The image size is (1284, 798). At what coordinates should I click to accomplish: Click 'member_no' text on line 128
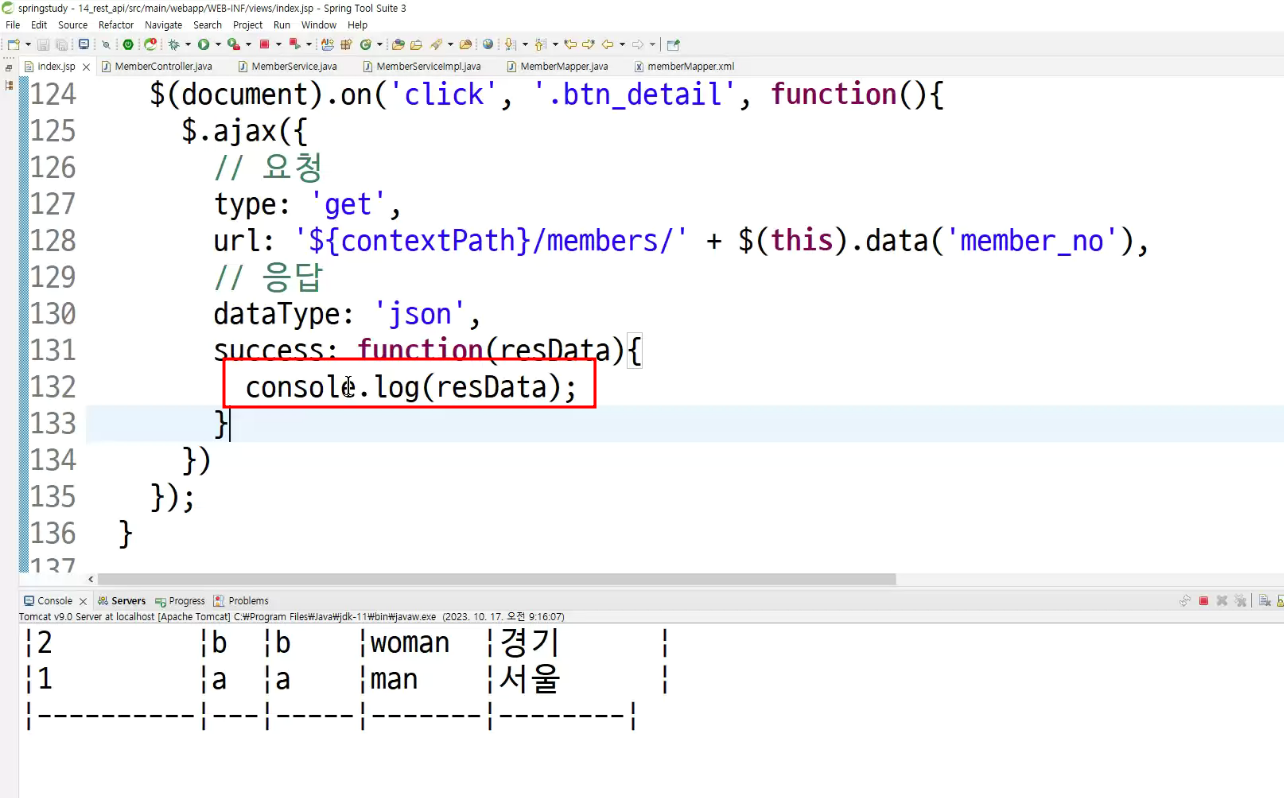tap(1031, 241)
